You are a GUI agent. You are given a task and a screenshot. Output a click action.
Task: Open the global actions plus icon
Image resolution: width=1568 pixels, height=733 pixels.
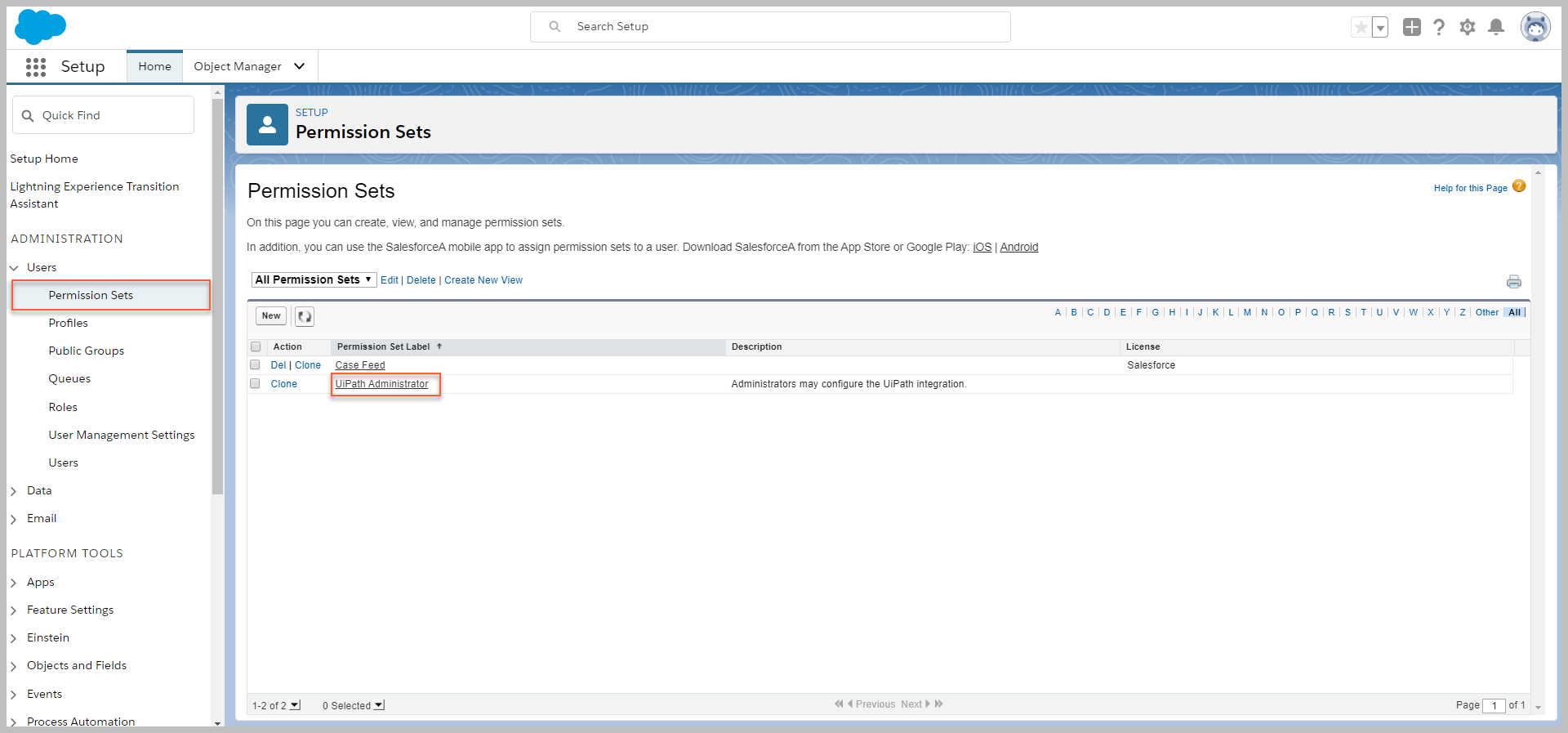(1411, 27)
